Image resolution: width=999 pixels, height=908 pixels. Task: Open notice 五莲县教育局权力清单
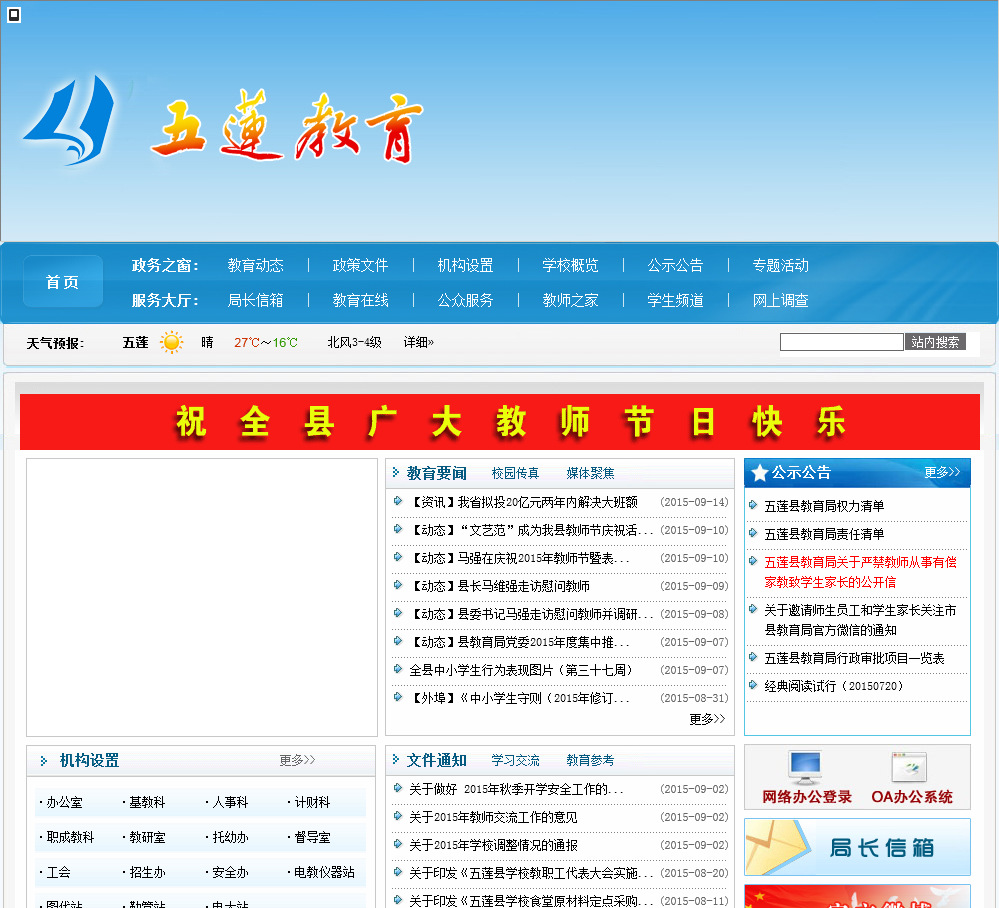tap(824, 506)
